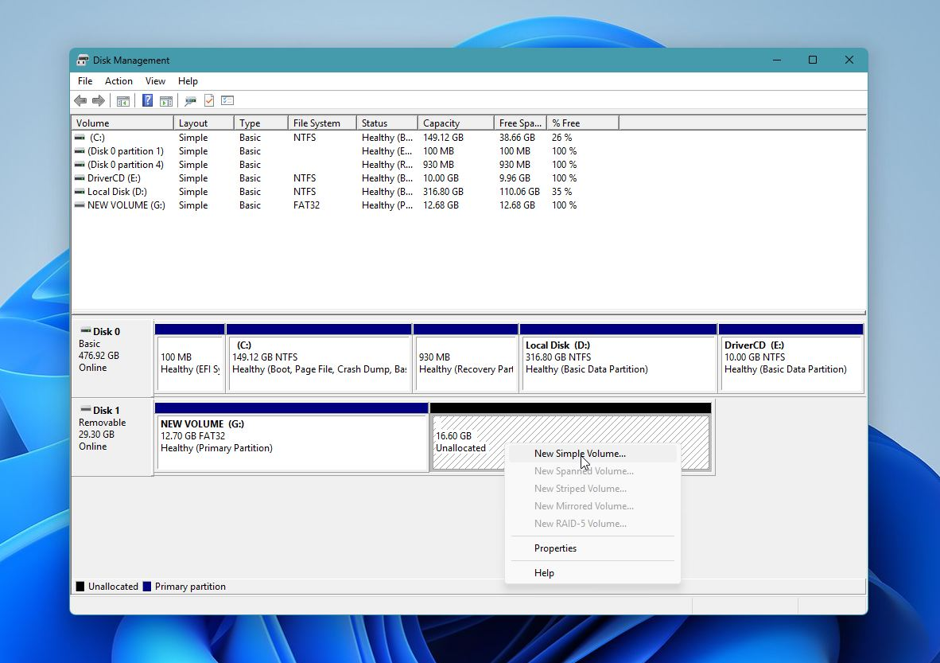This screenshot has width=940, height=663.
Task: Select the NEW VOLUME (G:) partition block on Disk 1
Action: pos(291,437)
